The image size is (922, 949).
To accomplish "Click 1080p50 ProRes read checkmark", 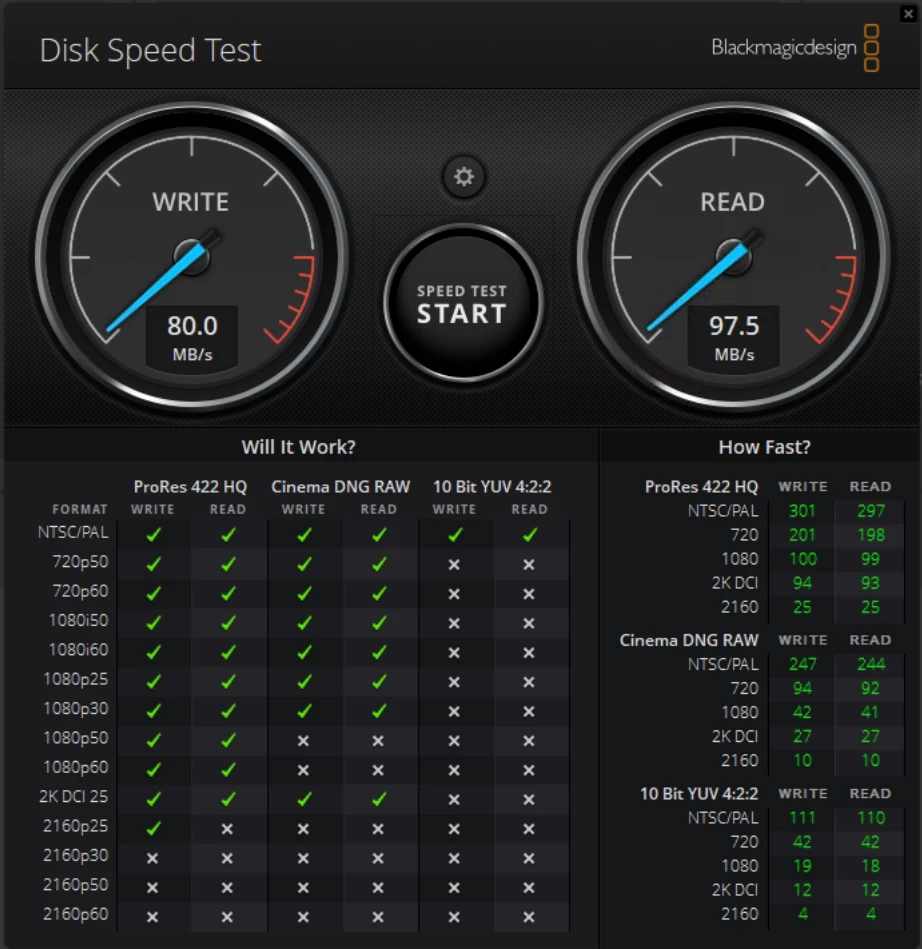I will pos(228,740).
